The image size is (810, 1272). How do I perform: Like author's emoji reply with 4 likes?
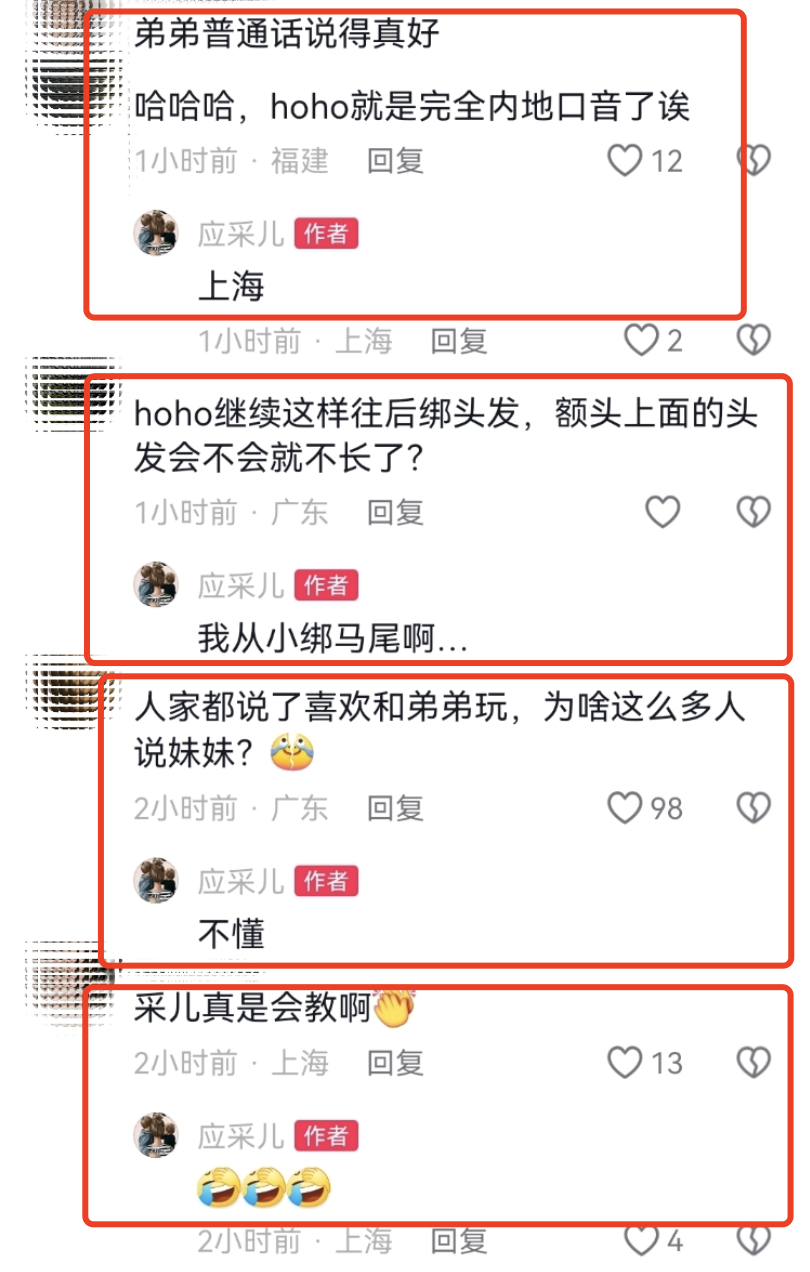click(641, 1241)
